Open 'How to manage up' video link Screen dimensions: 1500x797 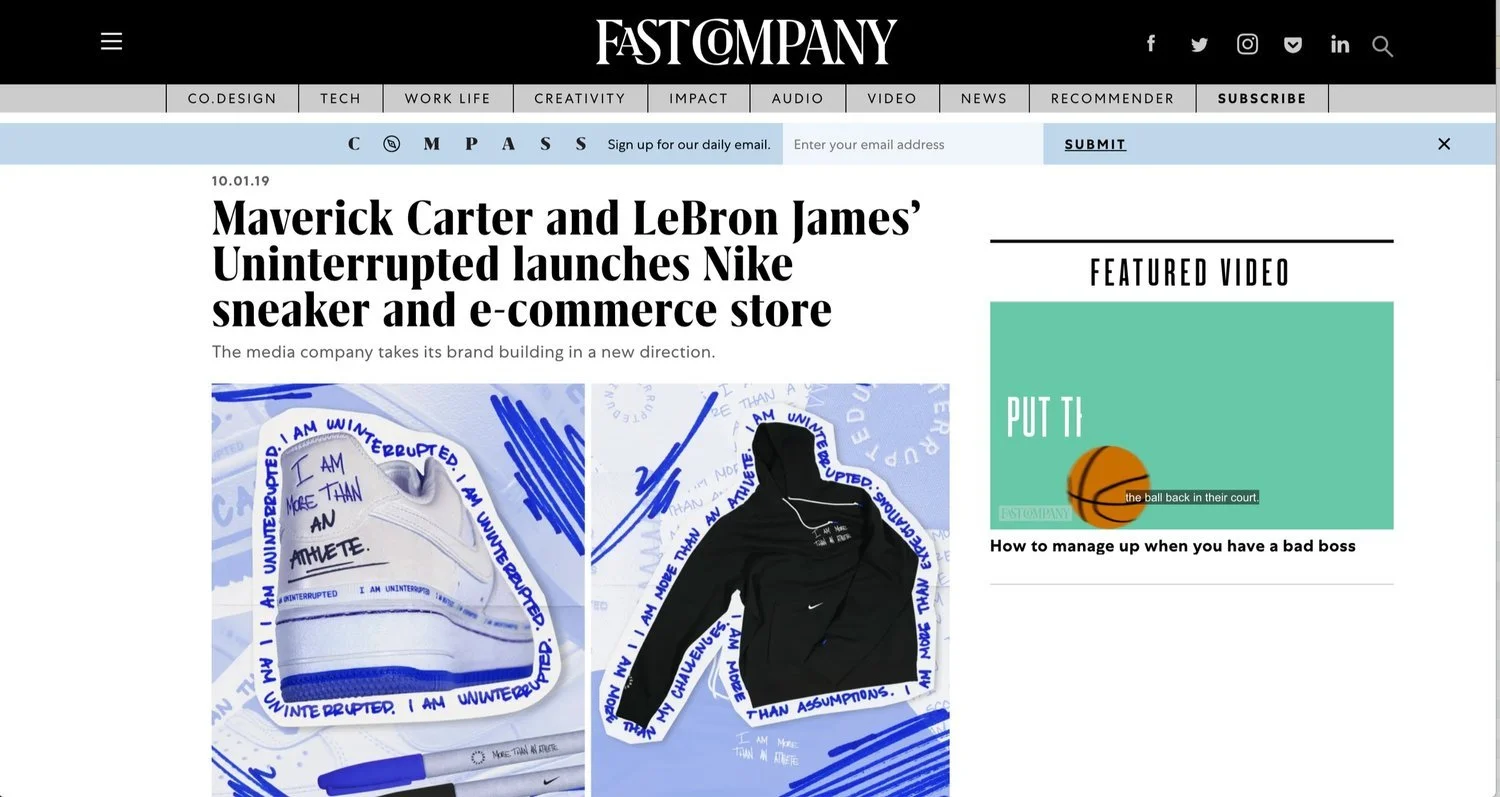pyautogui.click(x=1173, y=546)
